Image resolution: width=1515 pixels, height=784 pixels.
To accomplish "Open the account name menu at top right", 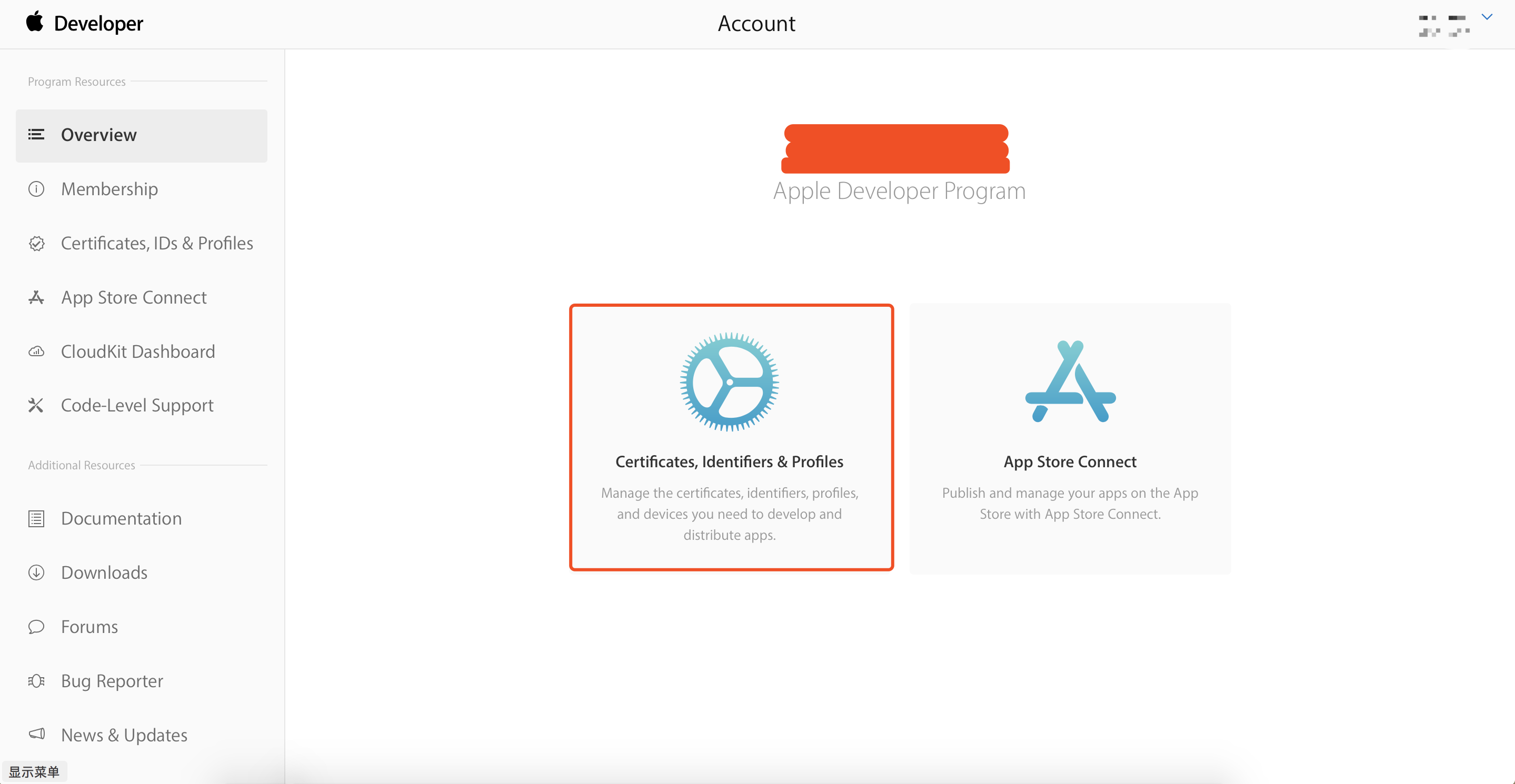I will pyautogui.click(x=1444, y=25).
